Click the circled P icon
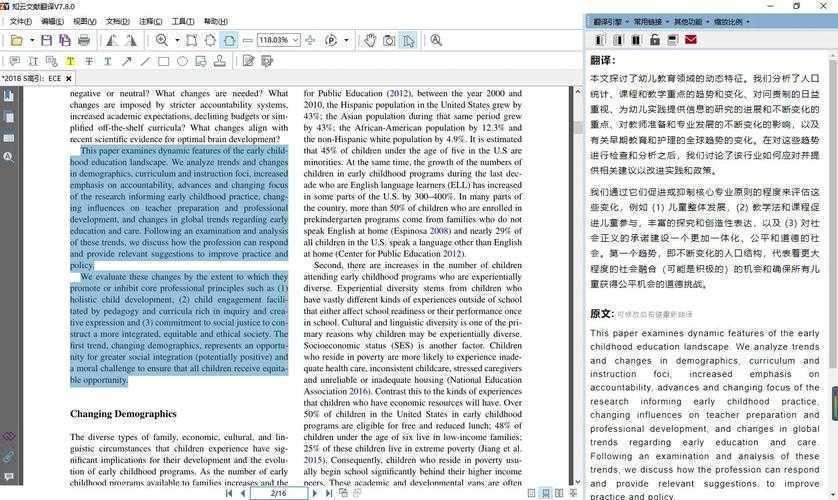This screenshot has height=500, width=838. point(331,41)
